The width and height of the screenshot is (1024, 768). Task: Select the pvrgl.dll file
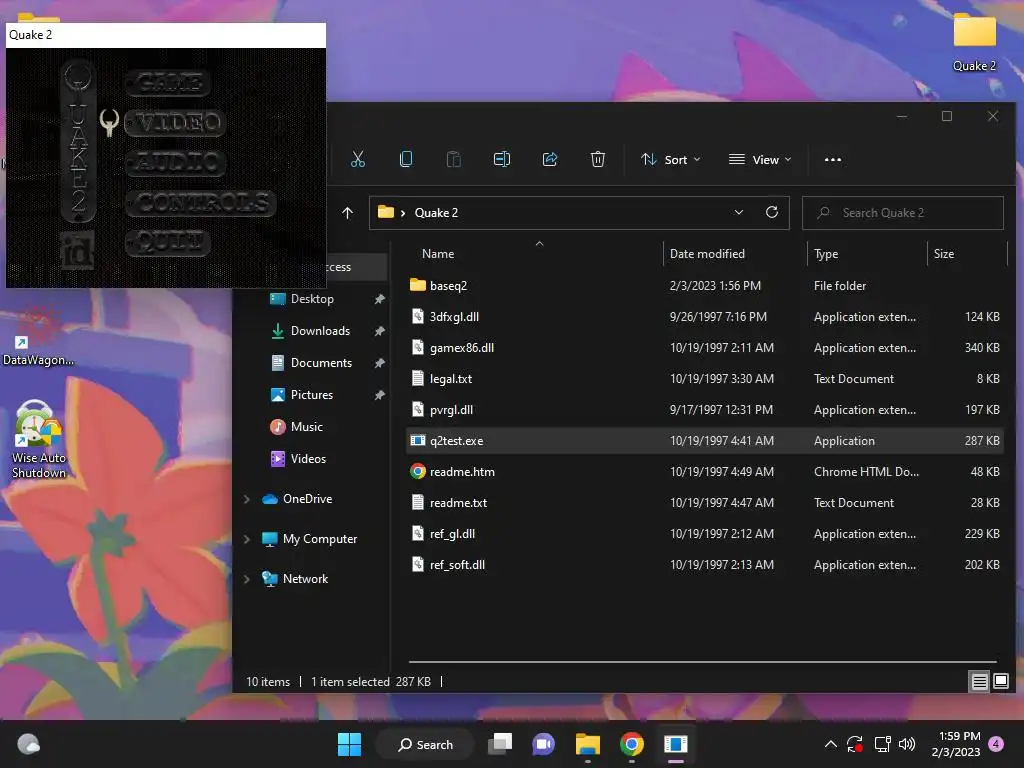[x=705, y=410]
